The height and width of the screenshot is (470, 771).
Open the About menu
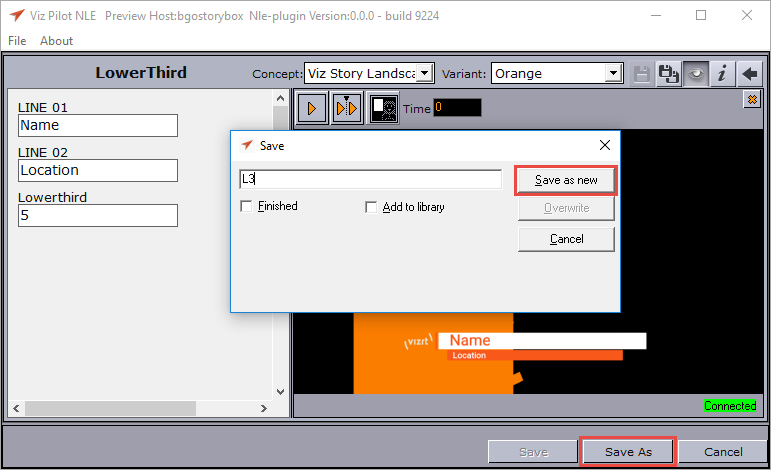pos(57,41)
